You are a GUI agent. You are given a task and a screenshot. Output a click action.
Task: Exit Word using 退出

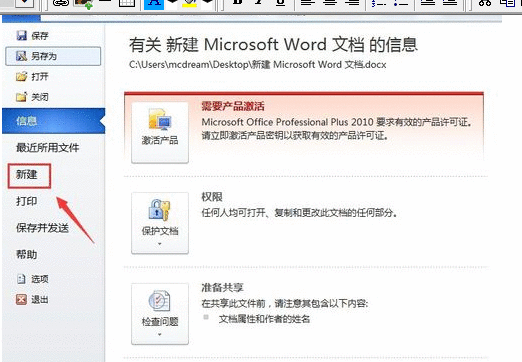point(32,299)
